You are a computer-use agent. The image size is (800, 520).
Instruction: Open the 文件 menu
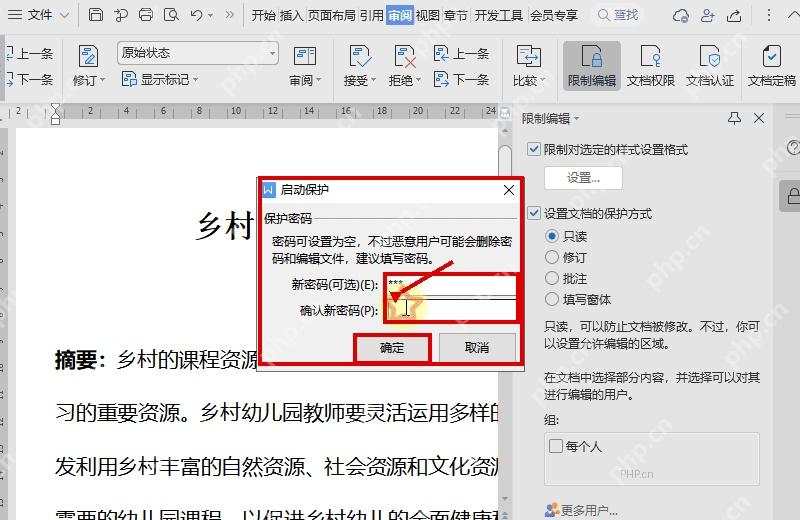[40, 15]
